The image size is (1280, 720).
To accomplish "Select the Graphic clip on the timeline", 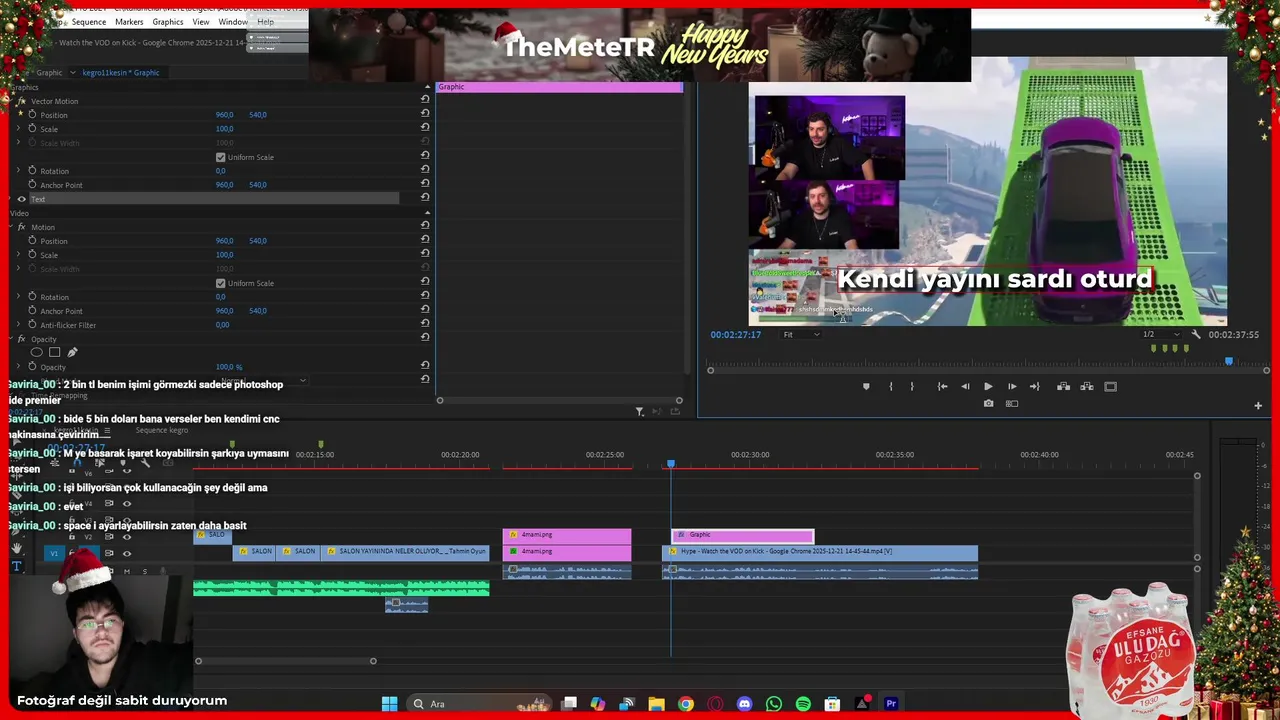I will [743, 535].
